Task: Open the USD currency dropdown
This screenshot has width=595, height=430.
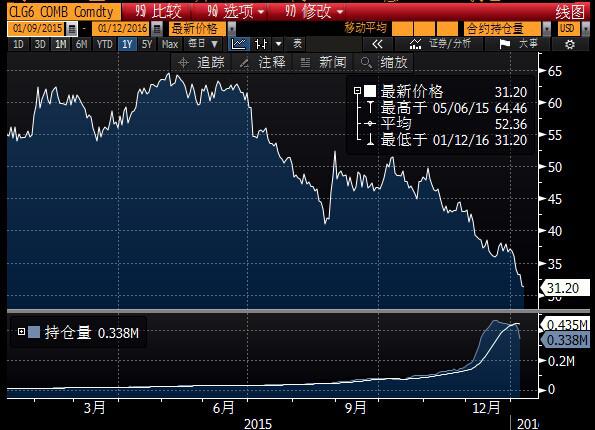Action: click(585, 29)
